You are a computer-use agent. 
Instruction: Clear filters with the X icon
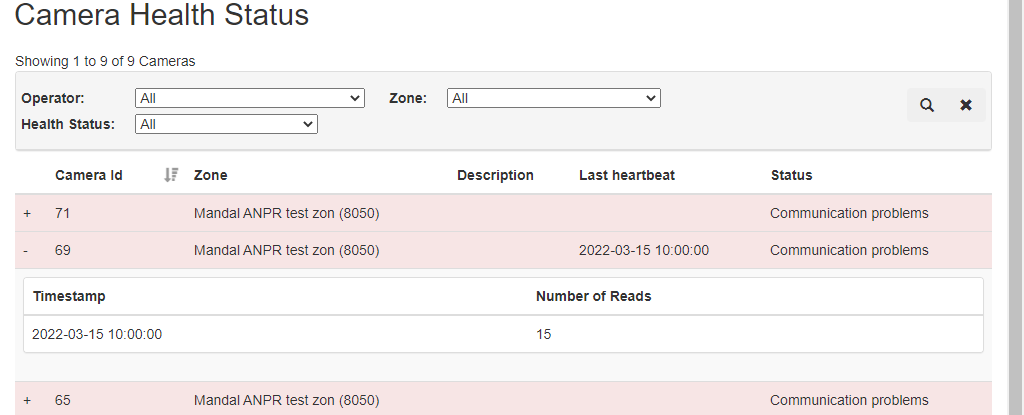[966, 105]
